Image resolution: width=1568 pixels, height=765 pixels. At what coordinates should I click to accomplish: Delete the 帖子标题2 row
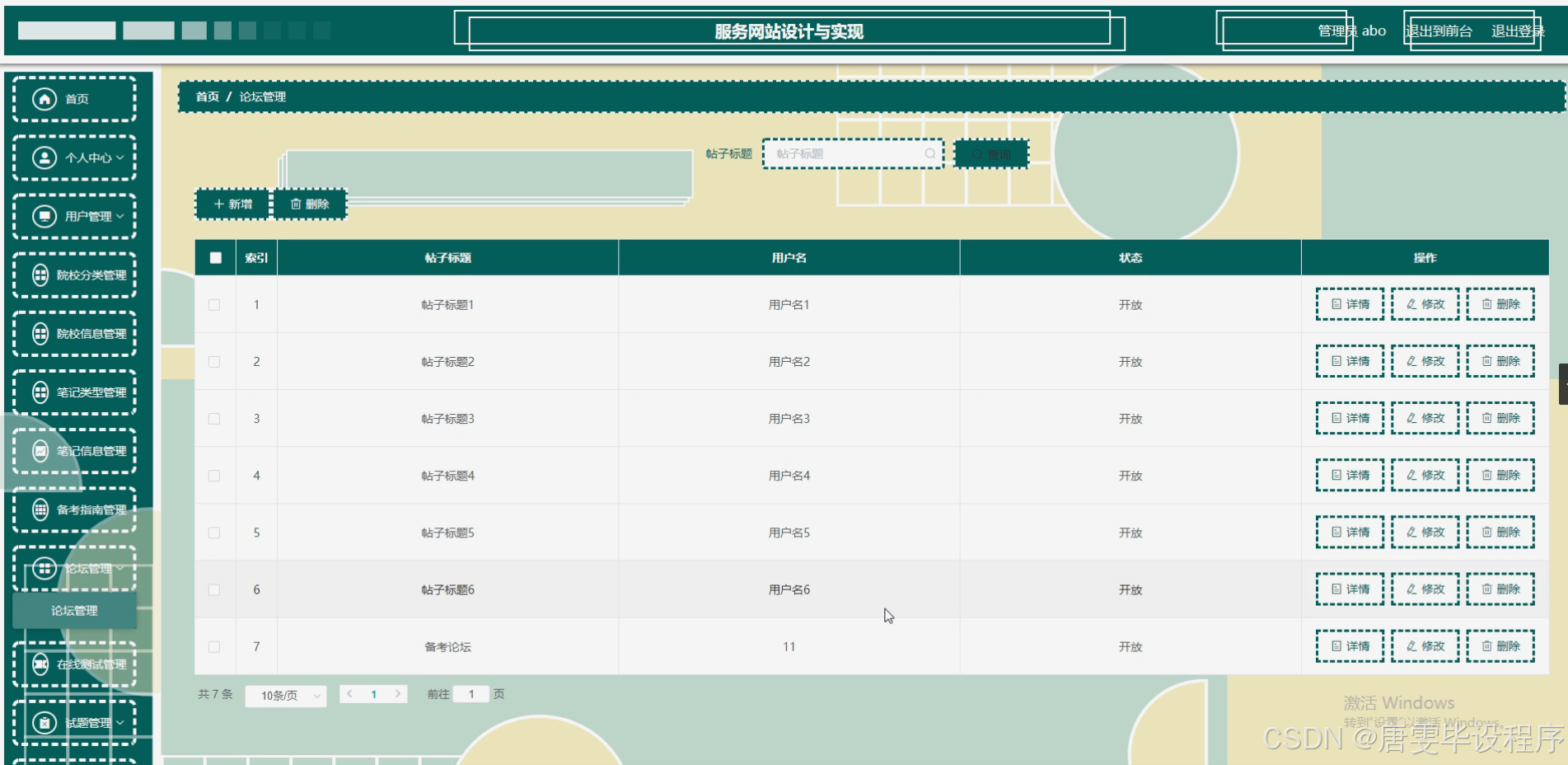pos(1500,361)
